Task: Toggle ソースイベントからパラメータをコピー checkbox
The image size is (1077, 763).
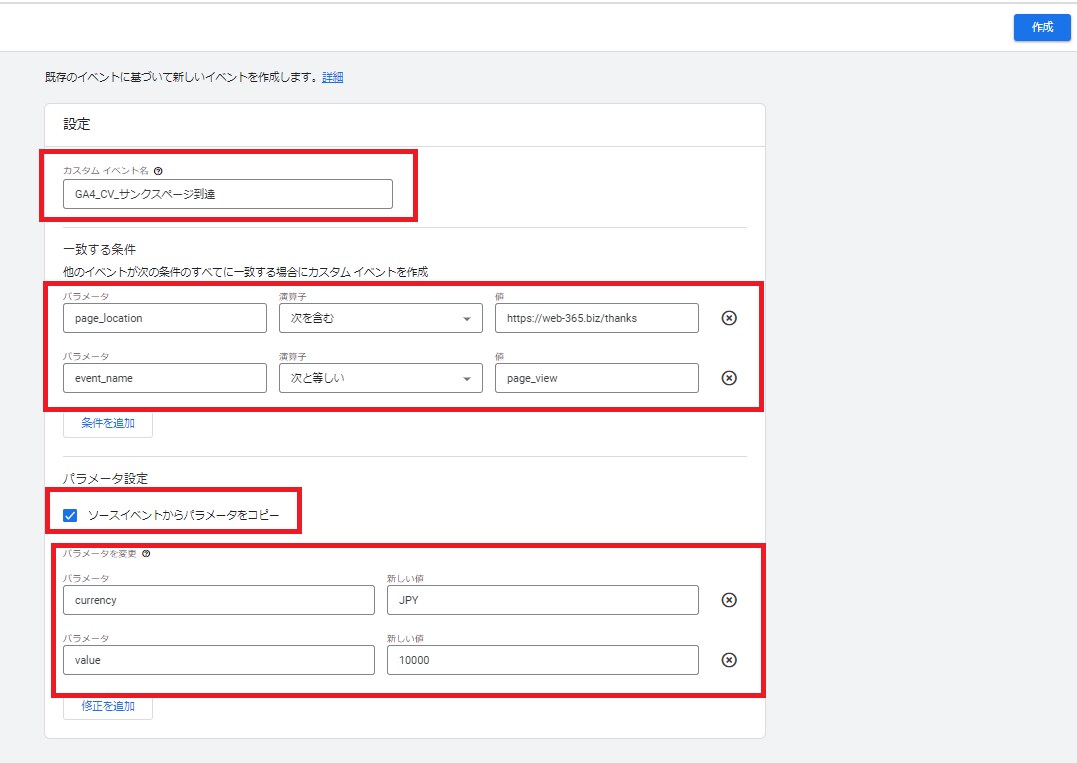Action: click(x=70, y=515)
